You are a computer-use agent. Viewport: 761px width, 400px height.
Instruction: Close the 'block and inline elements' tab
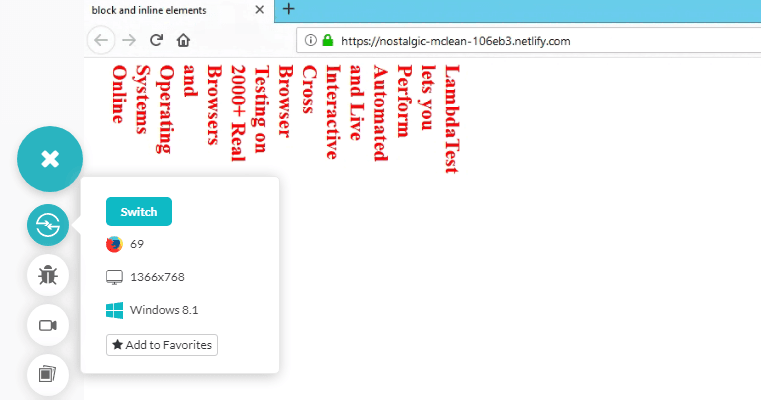pyautogui.click(x=260, y=10)
